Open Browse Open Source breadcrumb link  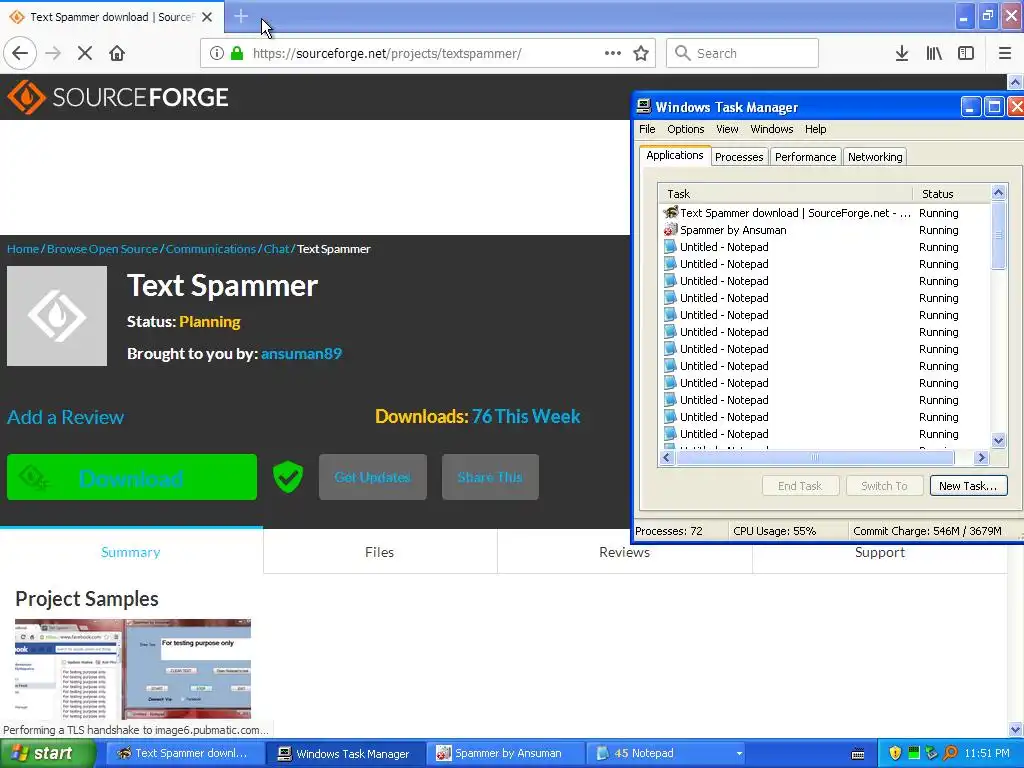[103, 249]
